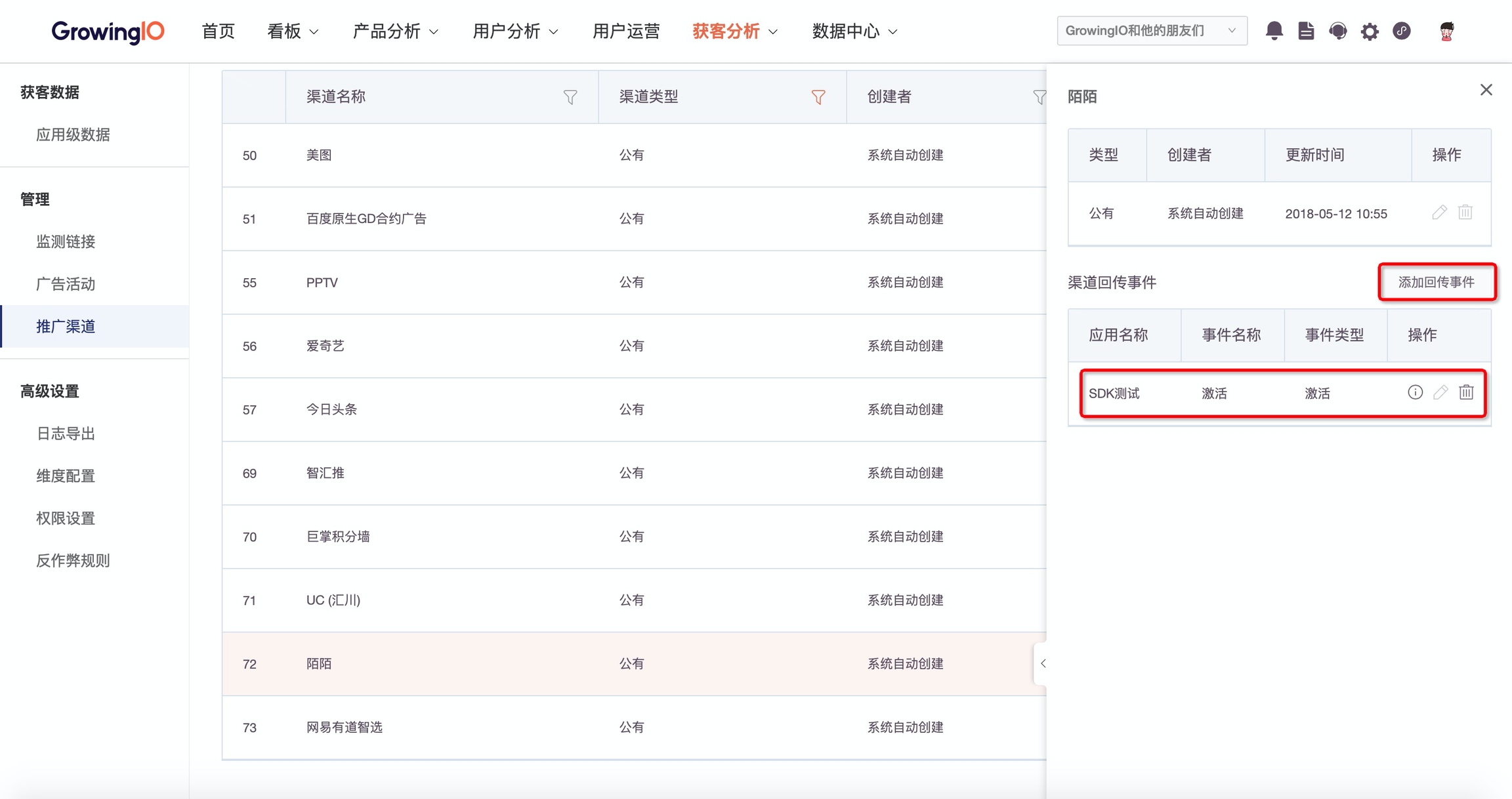Expand the 数据中心 menu
Image resolution: width=1512 pixels, height=799 pixels.
[854, 31]
